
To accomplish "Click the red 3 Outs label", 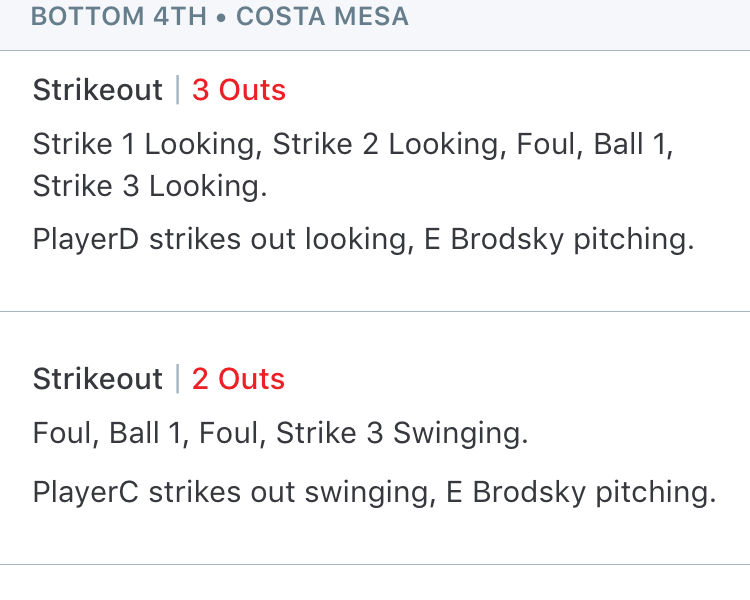I will 239,90.
